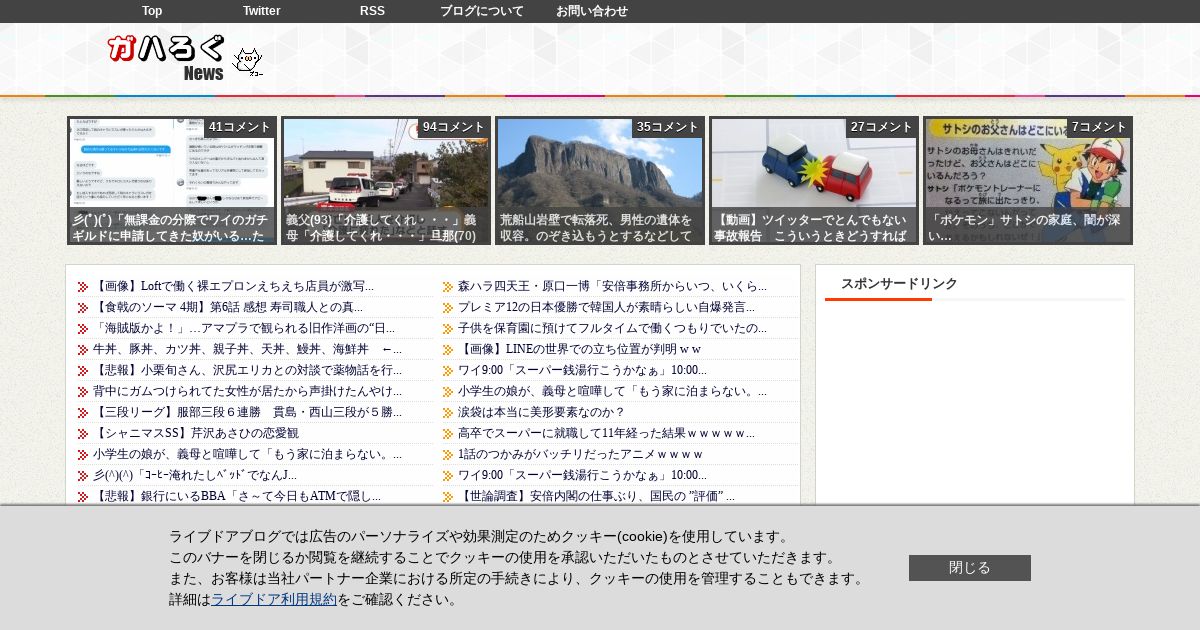This screenshot has height=630, width=1200.
Task: Open 【シャニマスSS】芹沢あさひの恋愛観 link
Action: pos(196,433)
